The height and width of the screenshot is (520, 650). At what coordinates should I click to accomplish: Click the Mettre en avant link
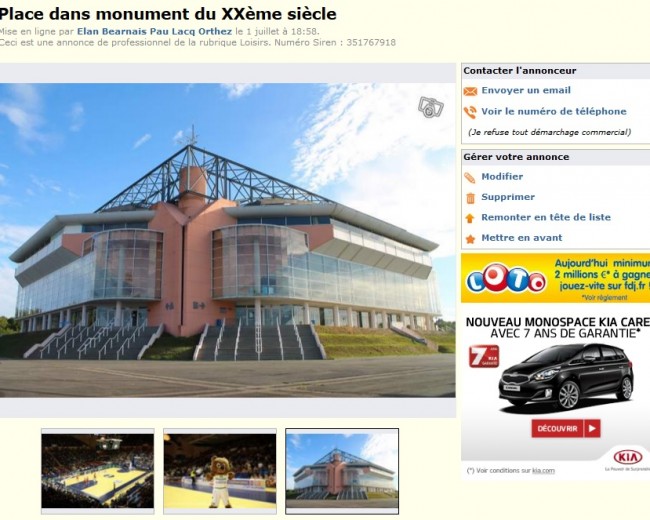(x=521, y=238)
